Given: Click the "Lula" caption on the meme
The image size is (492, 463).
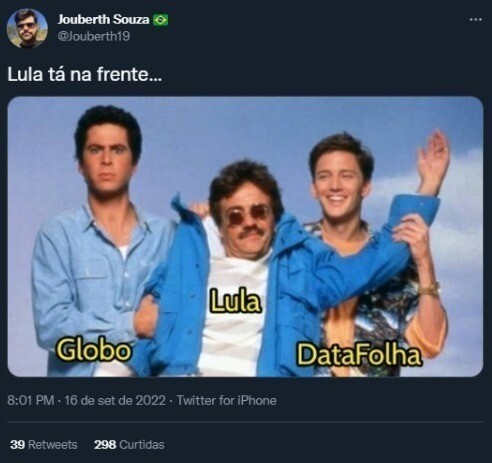Looking at the screenshot, I should [235, 301].
